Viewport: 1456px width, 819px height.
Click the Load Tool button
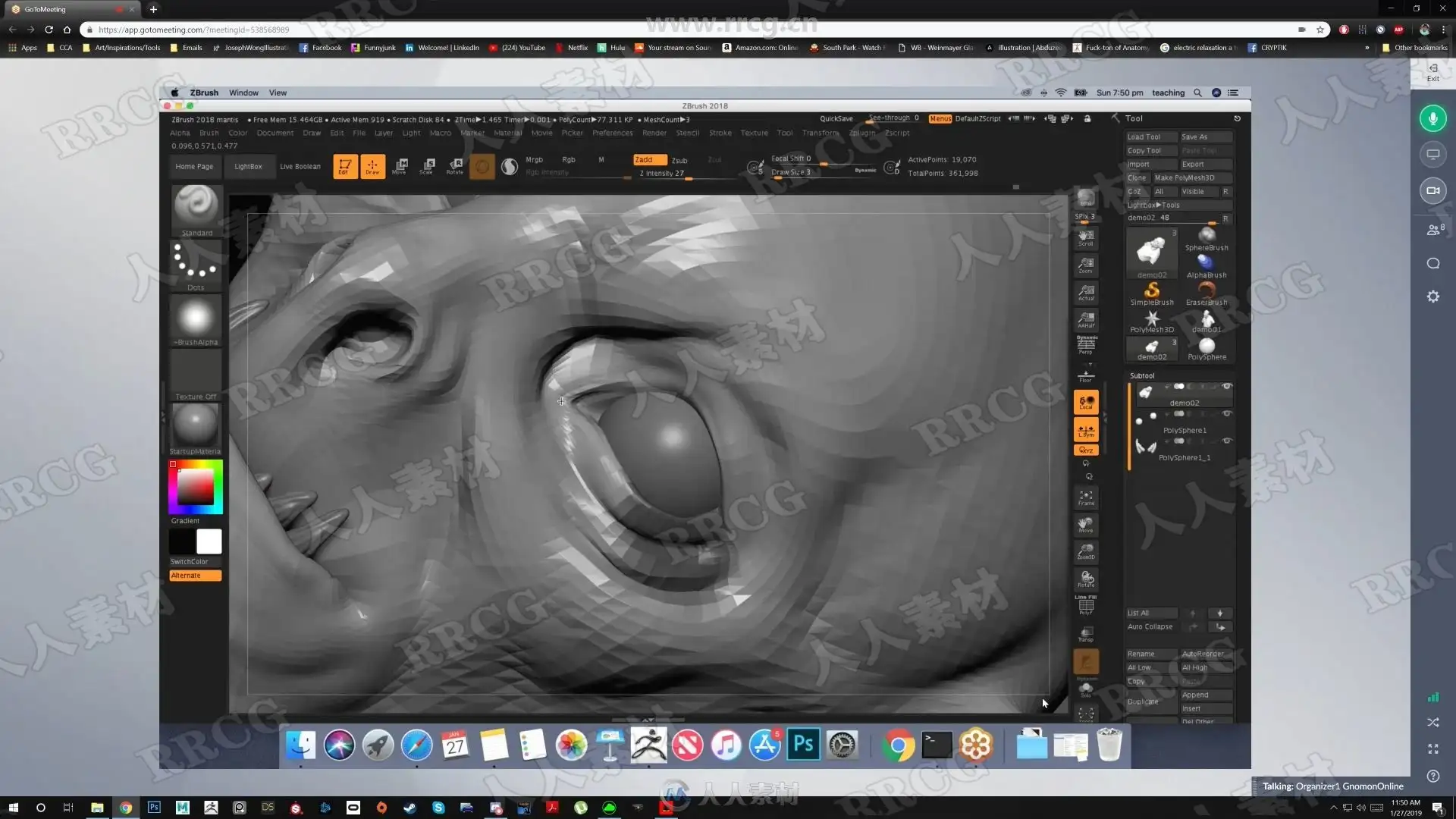pyautogui.click(x=1144, y=136)
